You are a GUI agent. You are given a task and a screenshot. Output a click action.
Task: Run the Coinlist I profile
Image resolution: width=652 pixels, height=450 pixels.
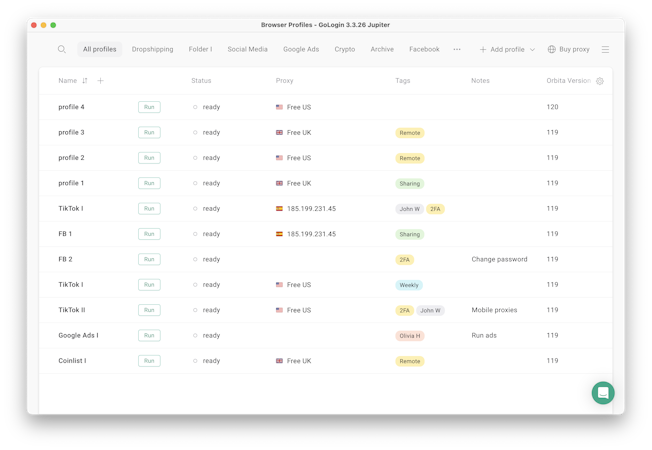point(149,361)
